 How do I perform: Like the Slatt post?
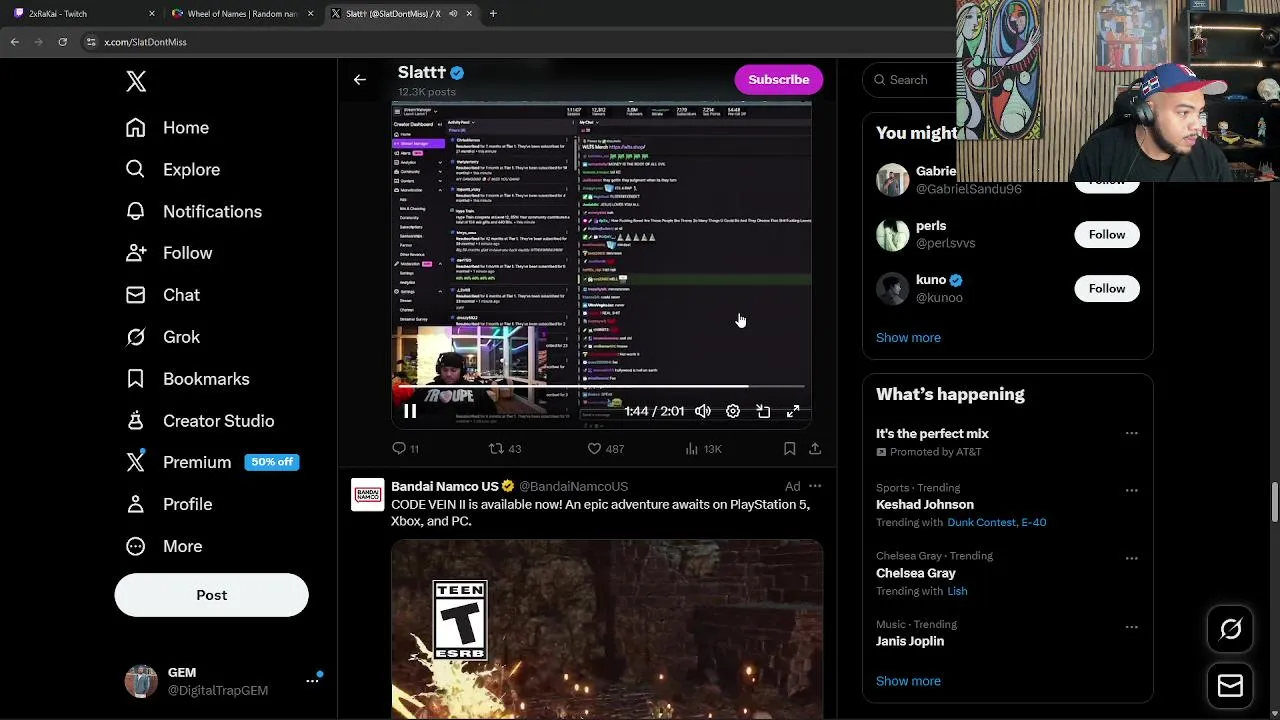coord(605,449)
